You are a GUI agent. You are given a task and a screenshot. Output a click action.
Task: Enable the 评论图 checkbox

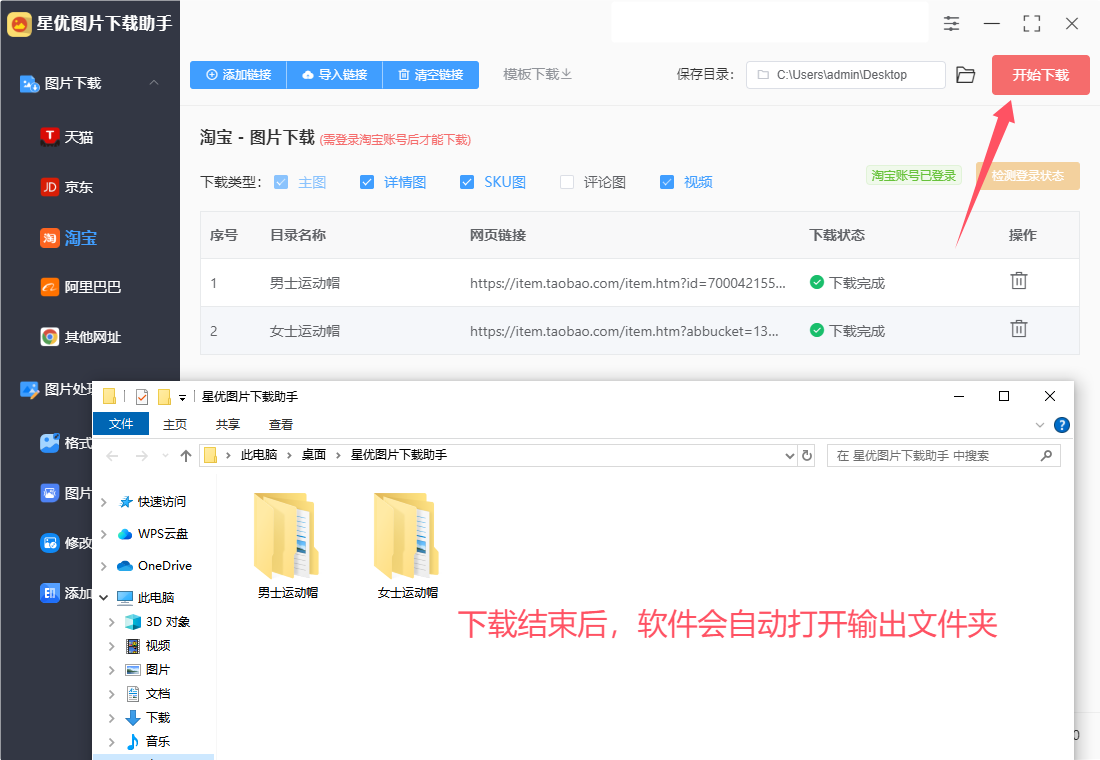tap(567, 182)
